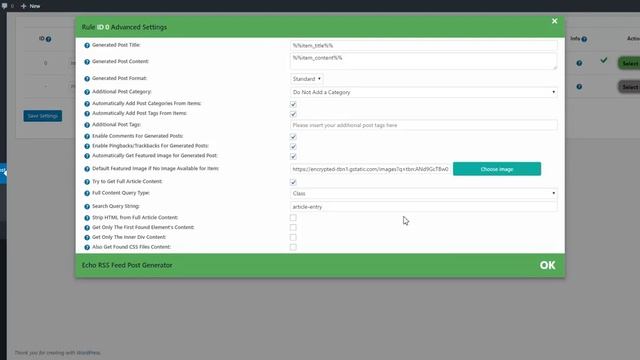Help icon for Strip HTML option
Viewport: 640px width, 360px height.
coord(87,218)
